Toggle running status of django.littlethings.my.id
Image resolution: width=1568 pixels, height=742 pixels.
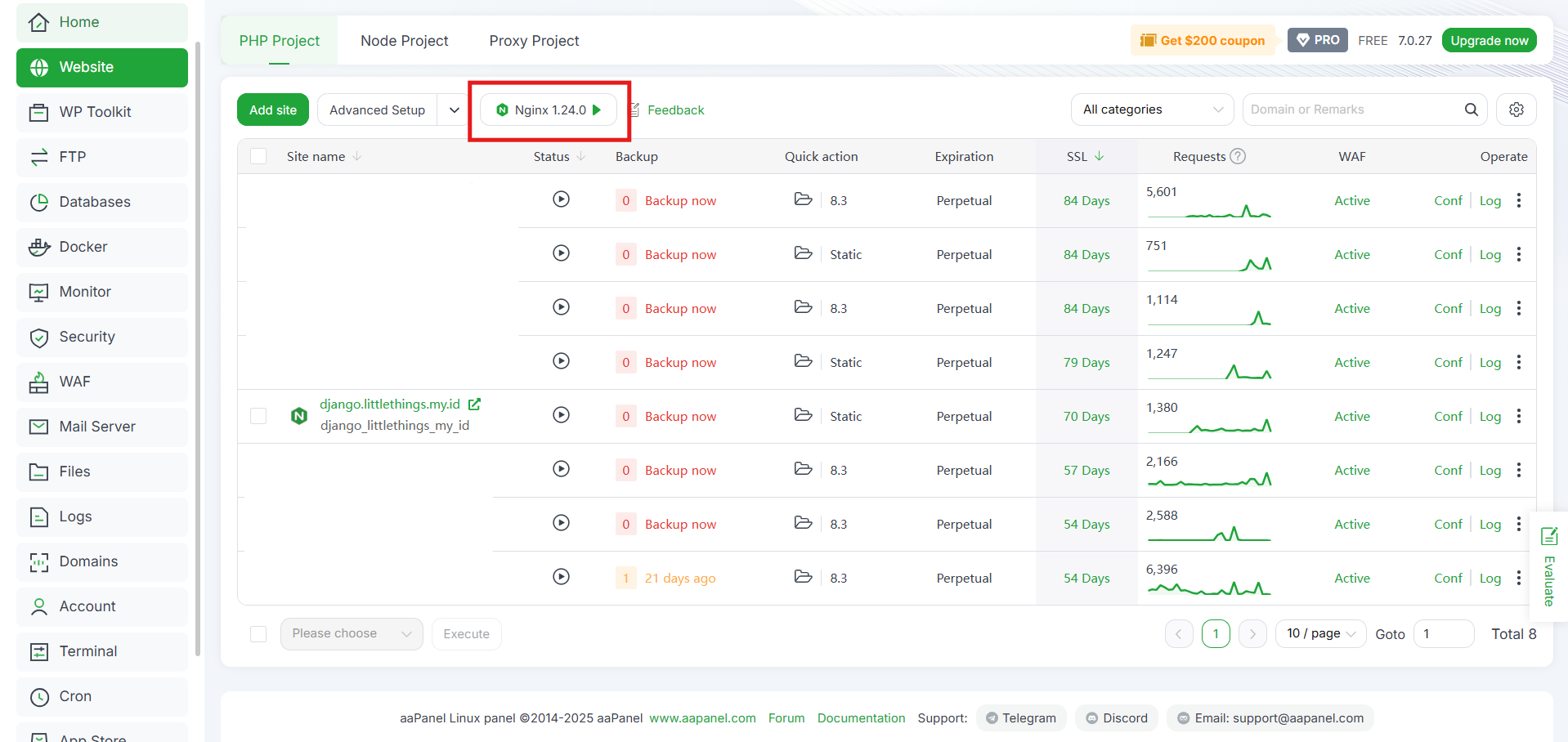coord(561,415)
